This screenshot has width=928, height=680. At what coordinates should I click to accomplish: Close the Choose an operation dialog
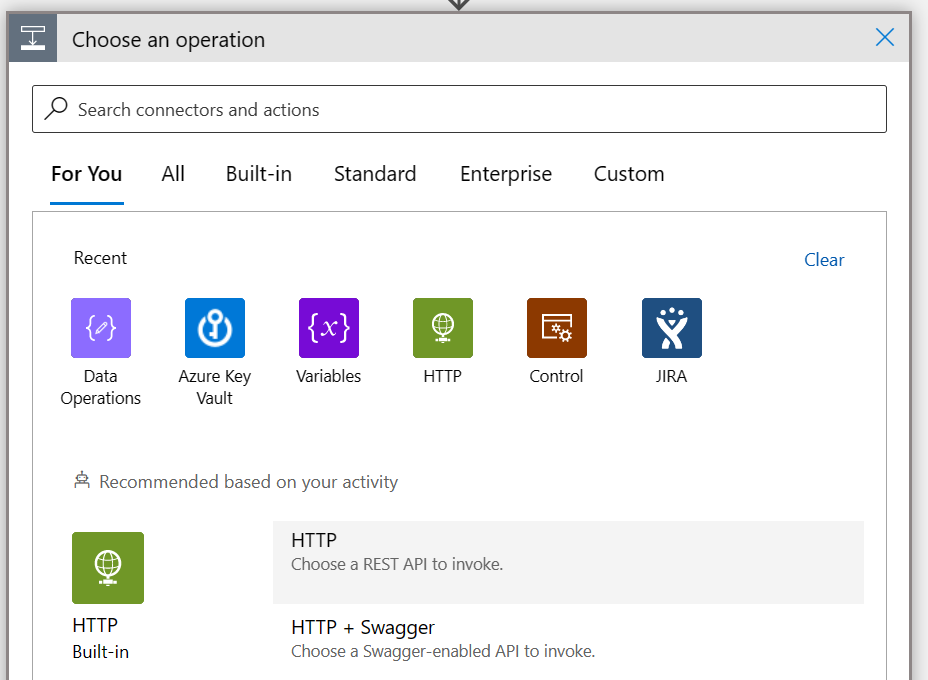pos(883,37)
